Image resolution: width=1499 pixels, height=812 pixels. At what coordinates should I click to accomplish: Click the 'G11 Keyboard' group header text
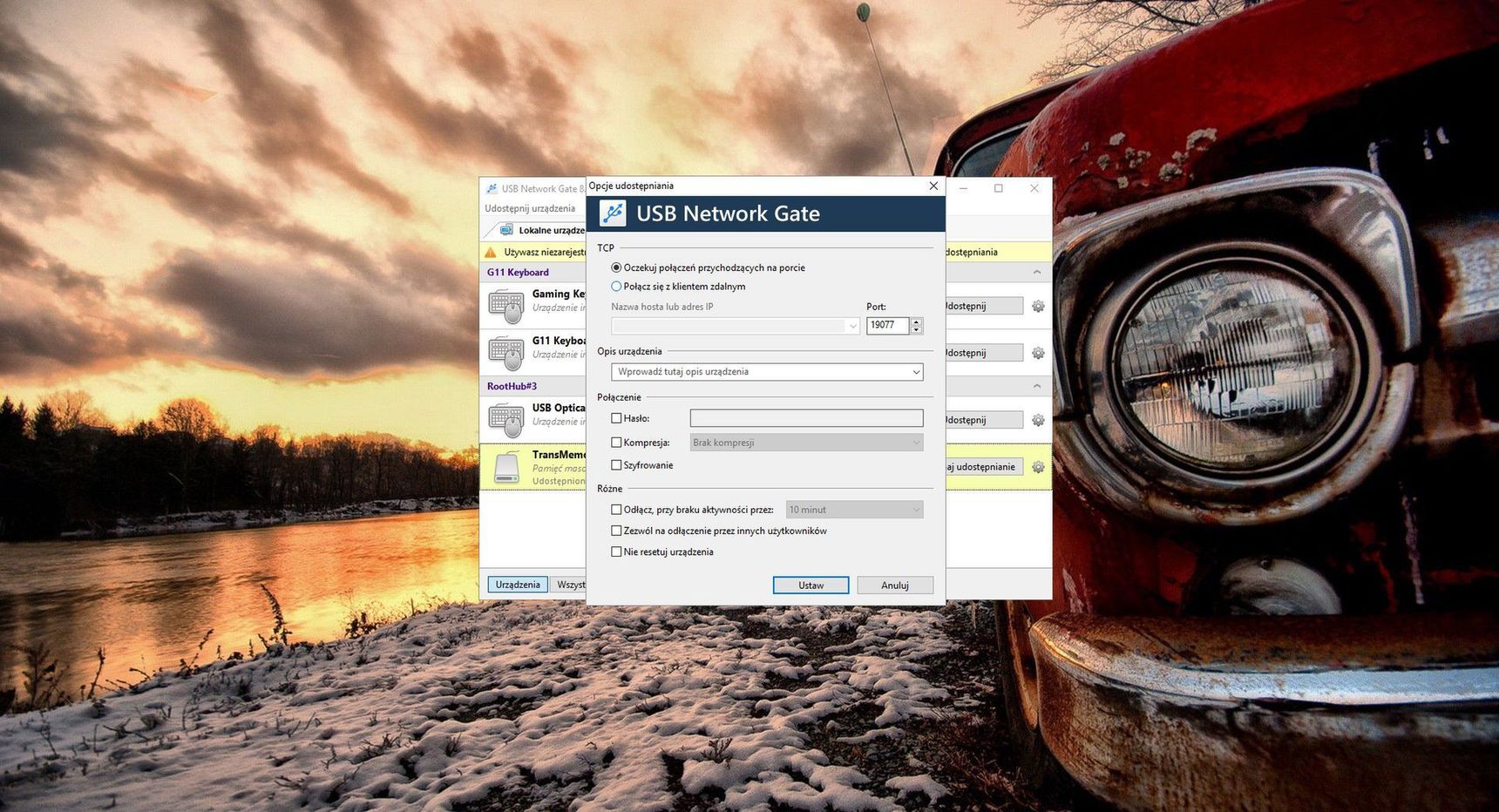click(518, 273)
